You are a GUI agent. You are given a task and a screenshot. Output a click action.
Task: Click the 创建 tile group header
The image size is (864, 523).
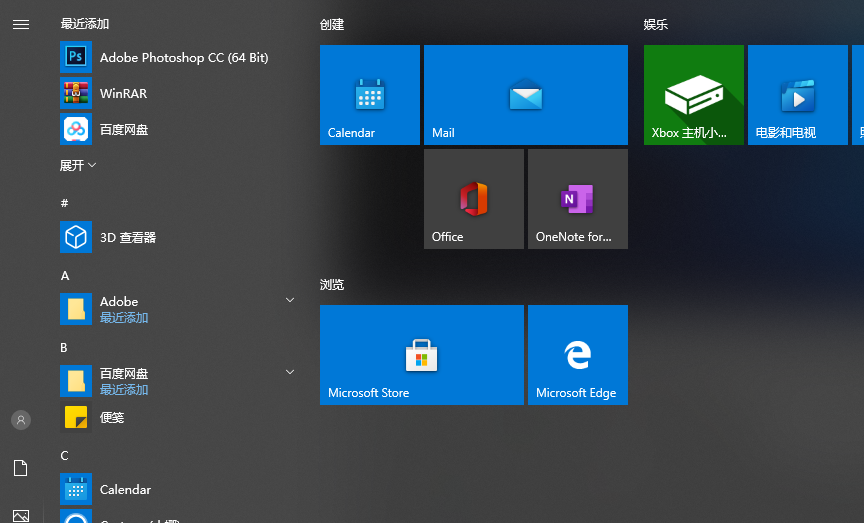click(x=332, y=24)
